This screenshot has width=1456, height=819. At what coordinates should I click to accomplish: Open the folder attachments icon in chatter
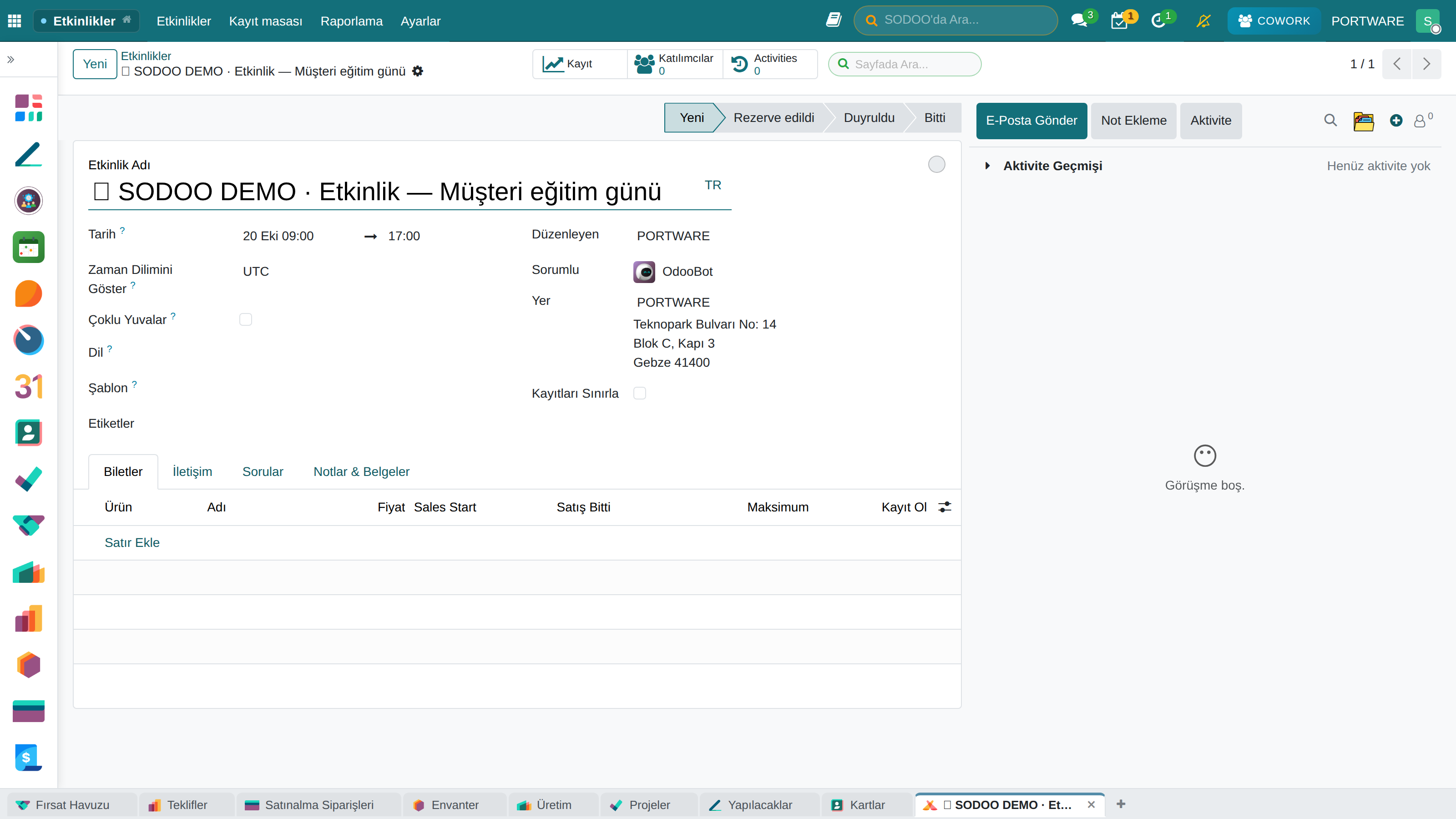pos(1363,121)
